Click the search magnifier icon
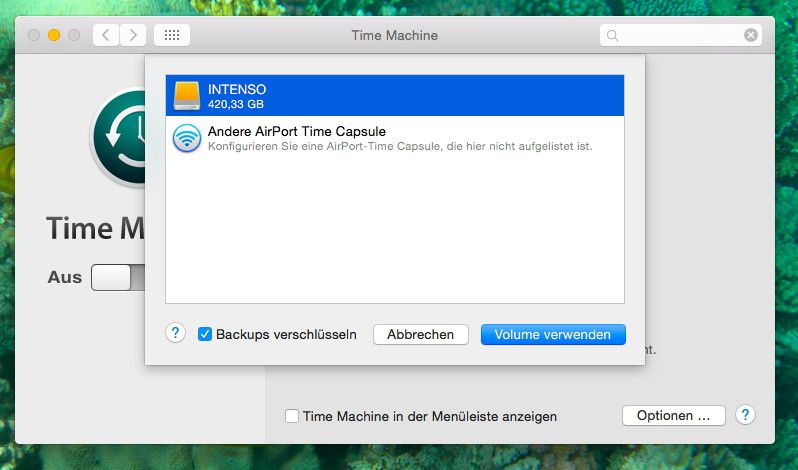Viewport: 798px width, 470px height. pyautogui.click(x=613, y=36)
